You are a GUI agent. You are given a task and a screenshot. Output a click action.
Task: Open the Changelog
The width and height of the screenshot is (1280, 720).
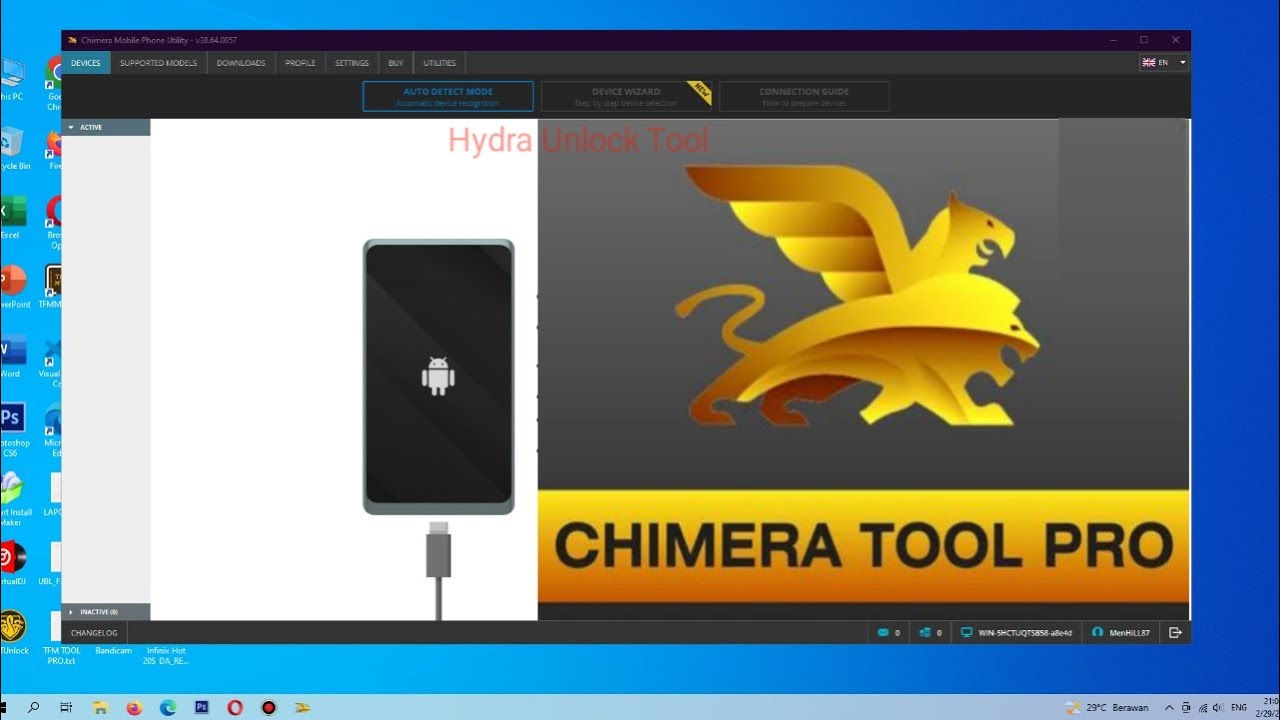(x=94, y=633)
